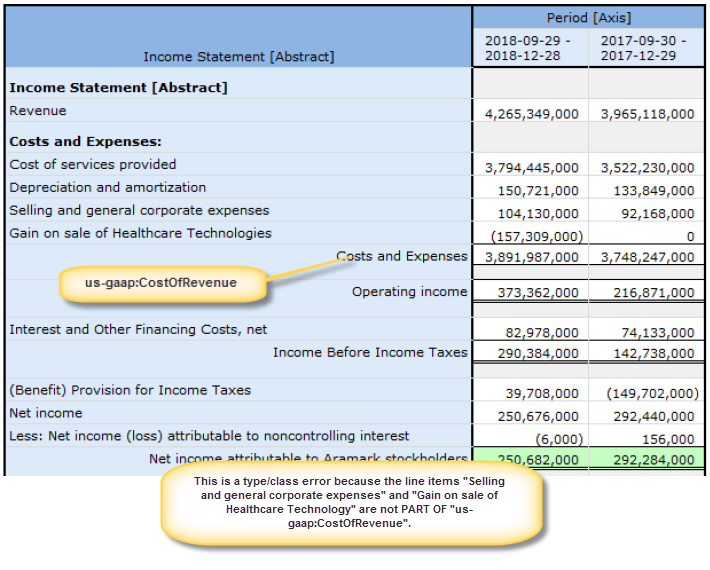The image size is (710, 570).
Task: Select the Period [Axis] column header
Action: (x=588, y=18)
